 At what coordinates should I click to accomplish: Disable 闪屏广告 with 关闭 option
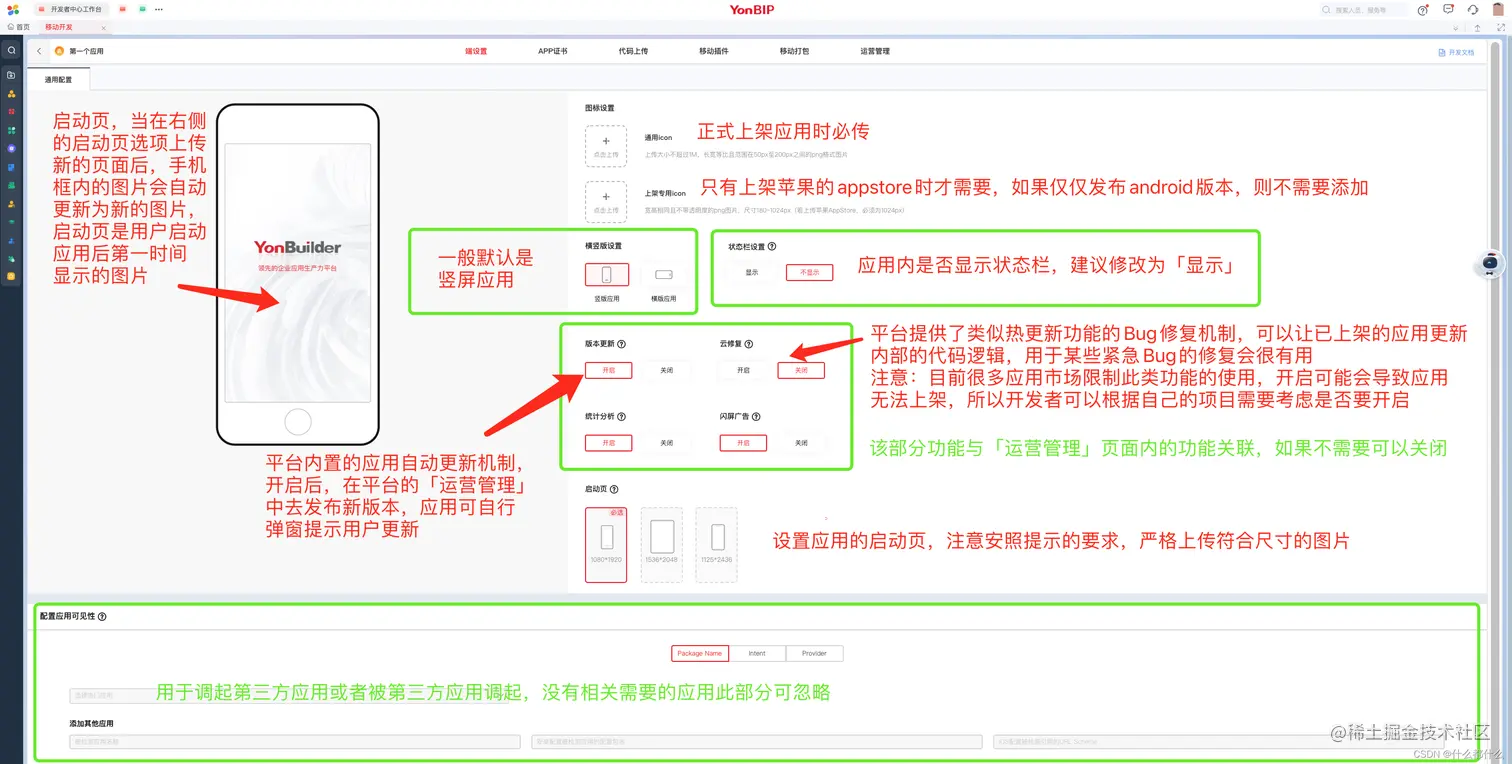point(801,443)
